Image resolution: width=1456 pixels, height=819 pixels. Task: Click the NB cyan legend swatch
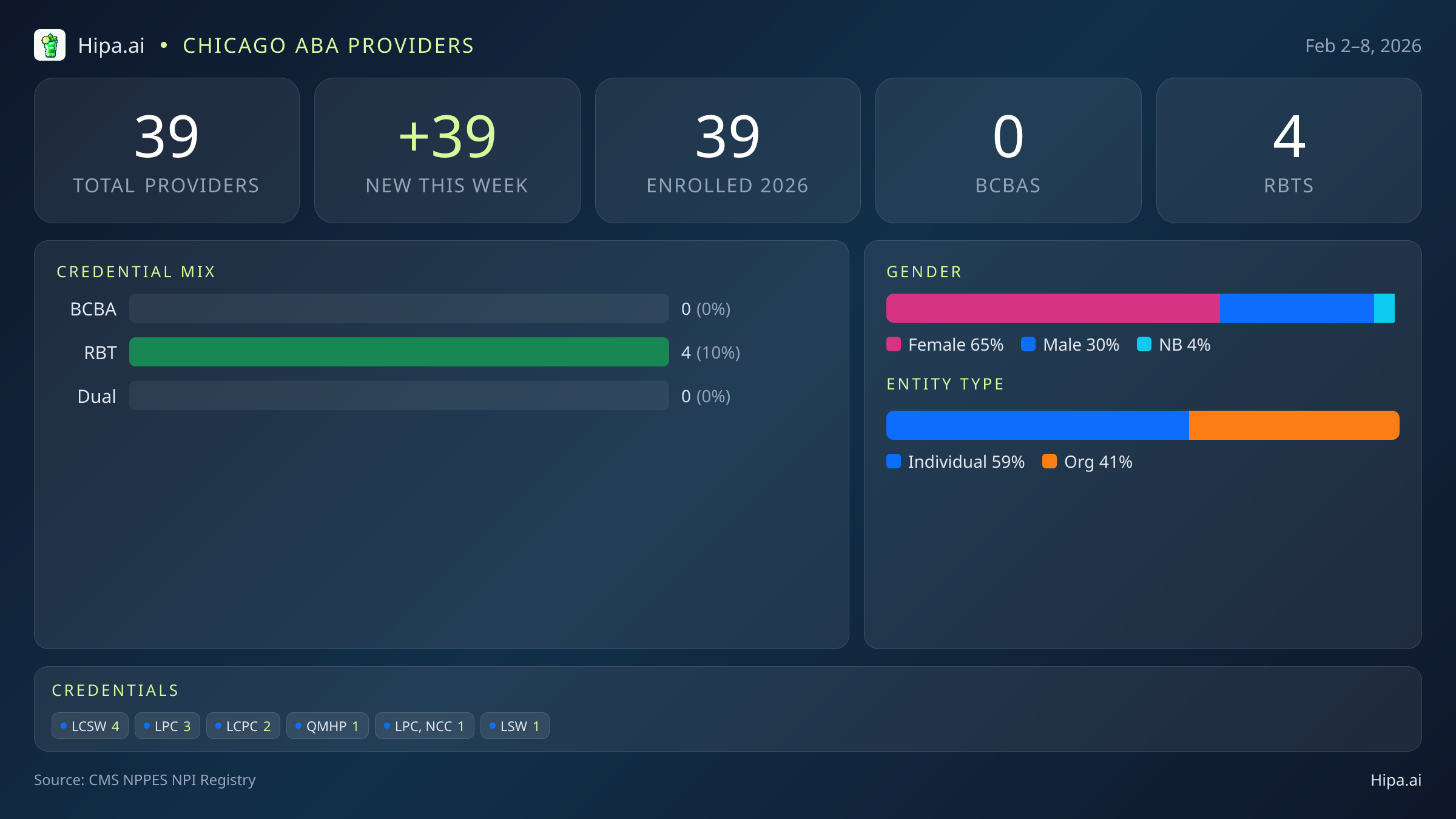click(x=1144, y=345)
